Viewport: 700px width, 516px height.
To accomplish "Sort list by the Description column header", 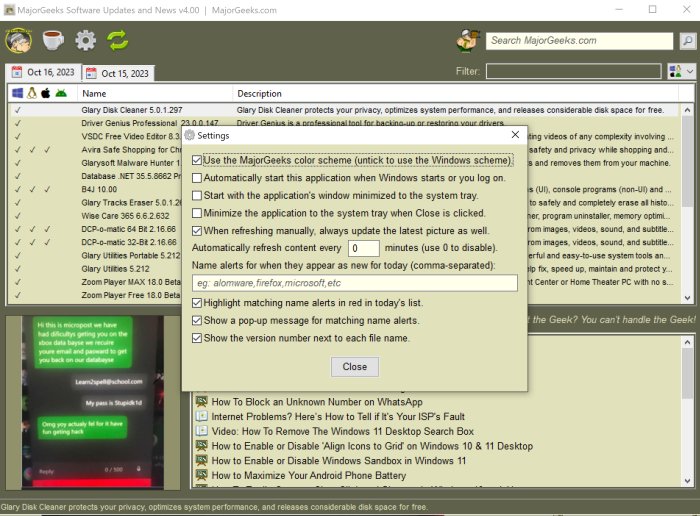I will [x=455, y=93].
